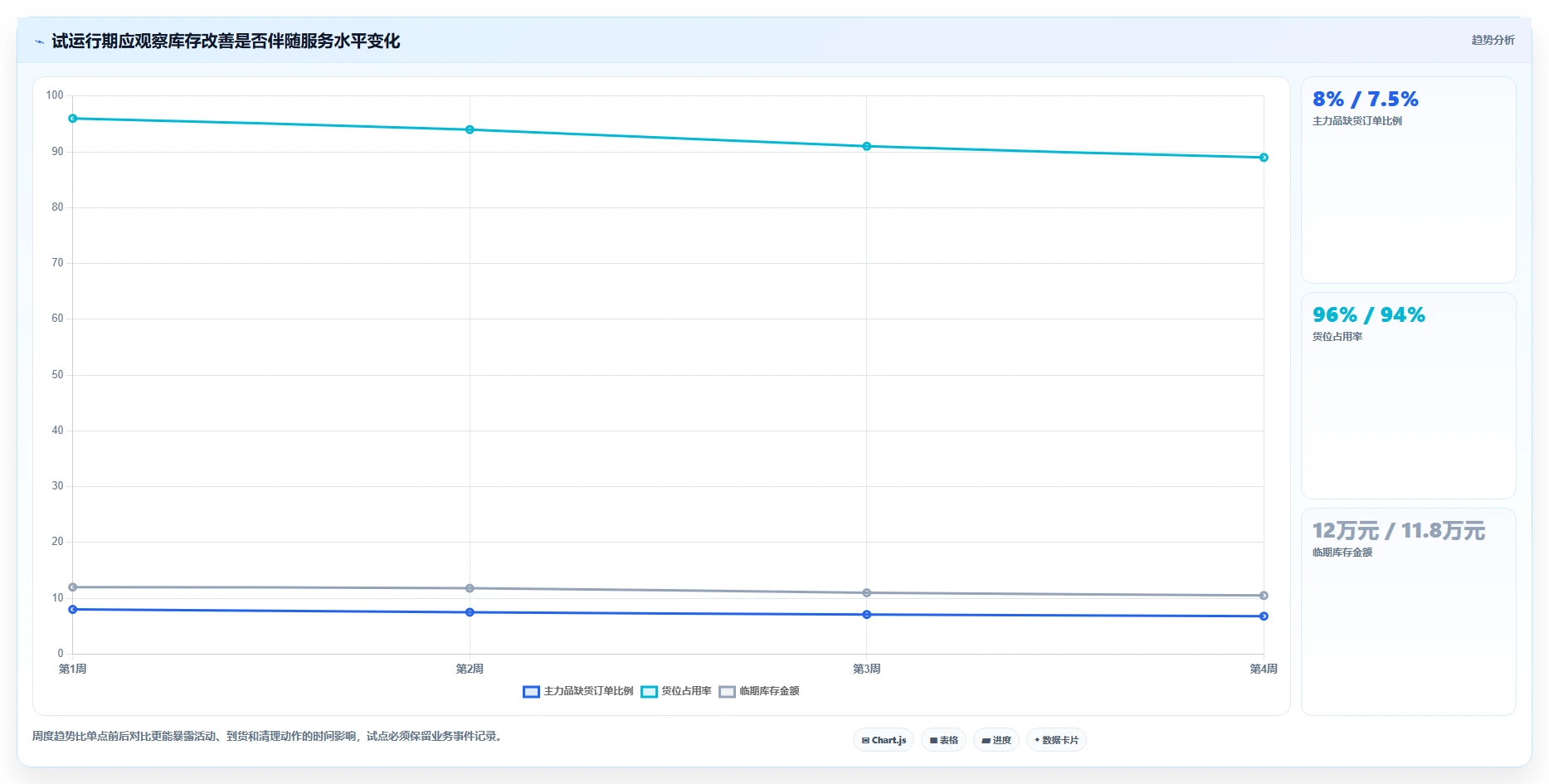Toggle the 临期库存金额 legend entry
This screenshot has width=1549, height=784.
[759, 691]
